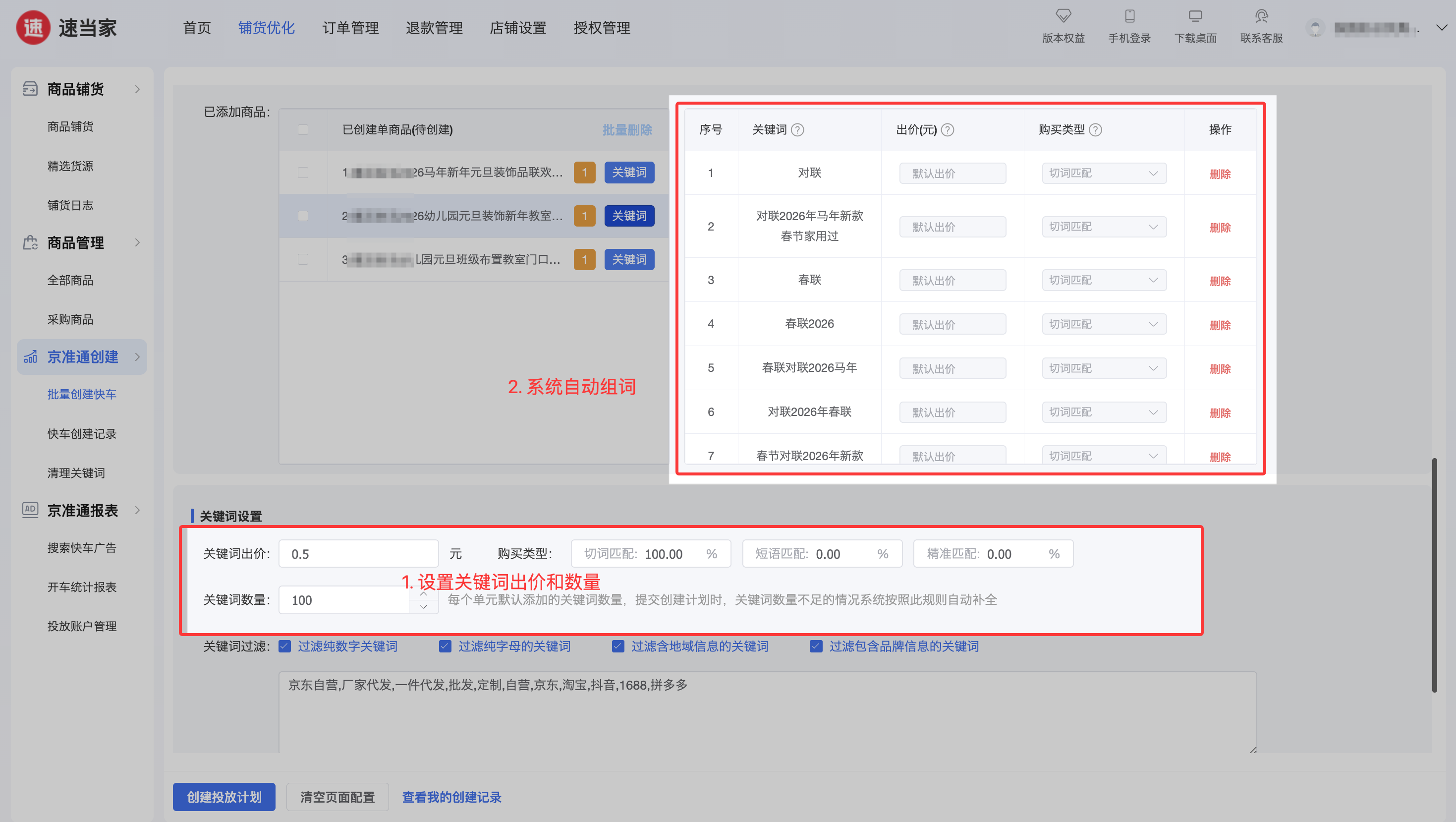Uncheck 过滤纯数字关键词 checkbox

pos(285,646)
